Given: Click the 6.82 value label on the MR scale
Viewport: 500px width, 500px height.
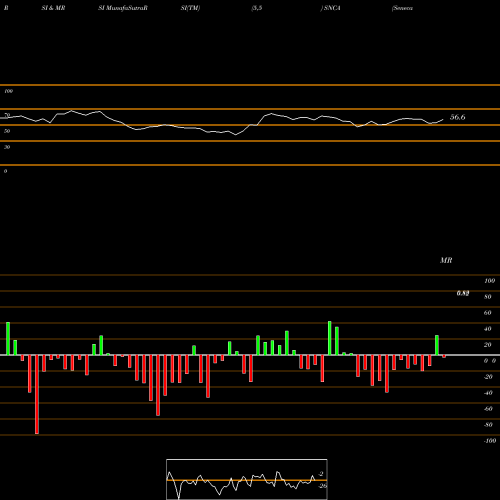Looking at the screenshot, I should coord(463,293).
